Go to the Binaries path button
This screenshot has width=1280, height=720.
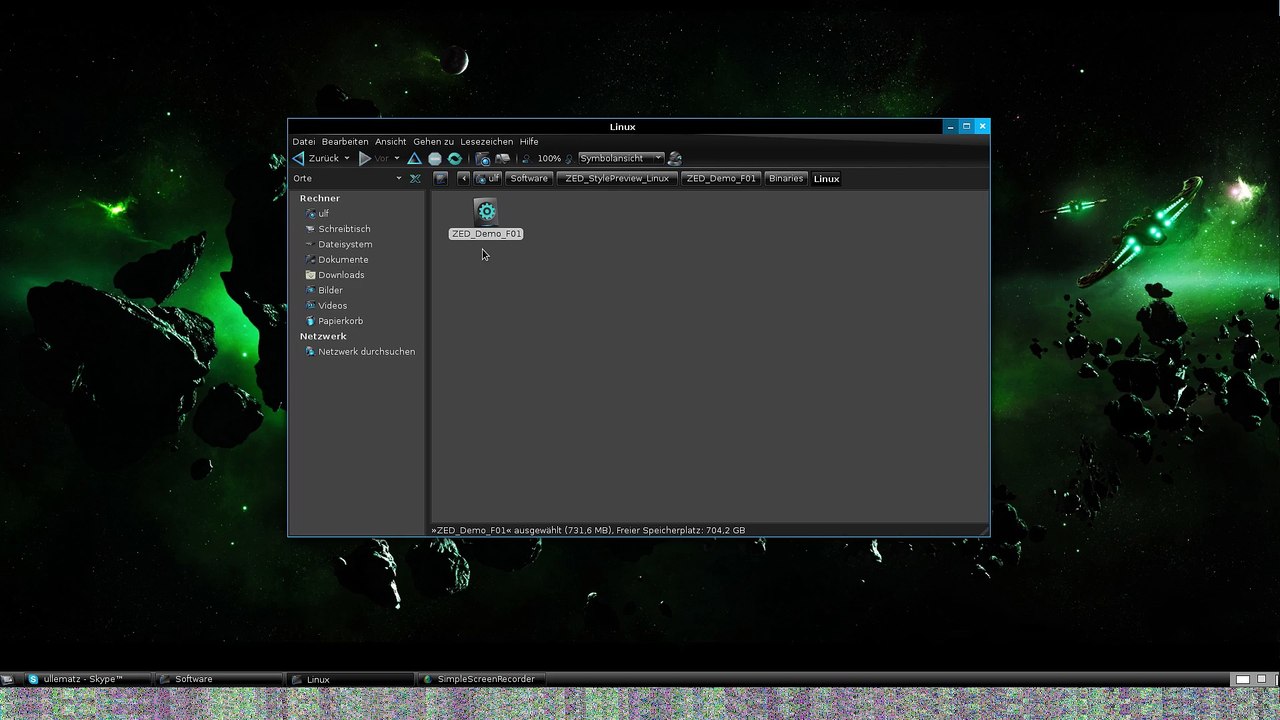pyautogui.click(x=785, y=179)
